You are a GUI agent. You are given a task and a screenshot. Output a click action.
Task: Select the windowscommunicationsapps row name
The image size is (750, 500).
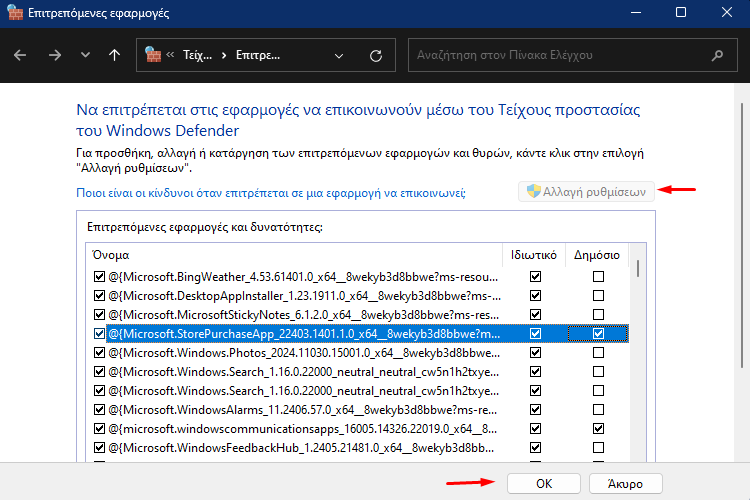302,429
